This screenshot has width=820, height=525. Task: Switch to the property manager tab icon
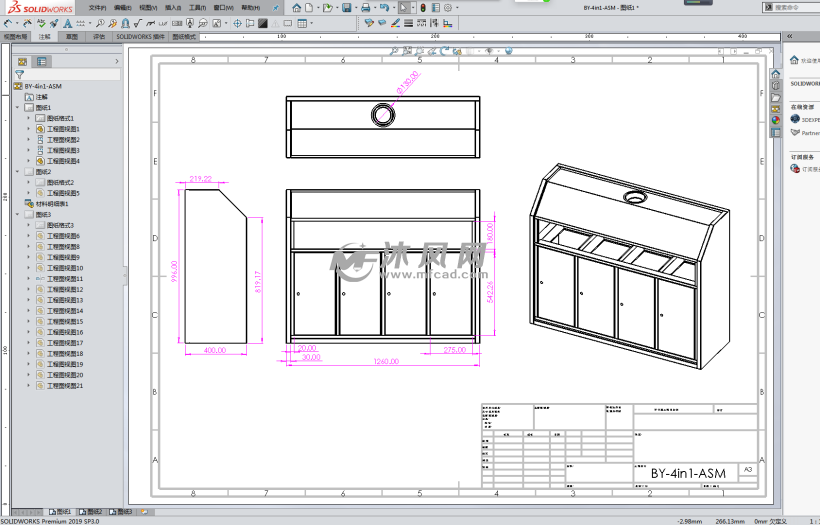click(x=41, y=61)
